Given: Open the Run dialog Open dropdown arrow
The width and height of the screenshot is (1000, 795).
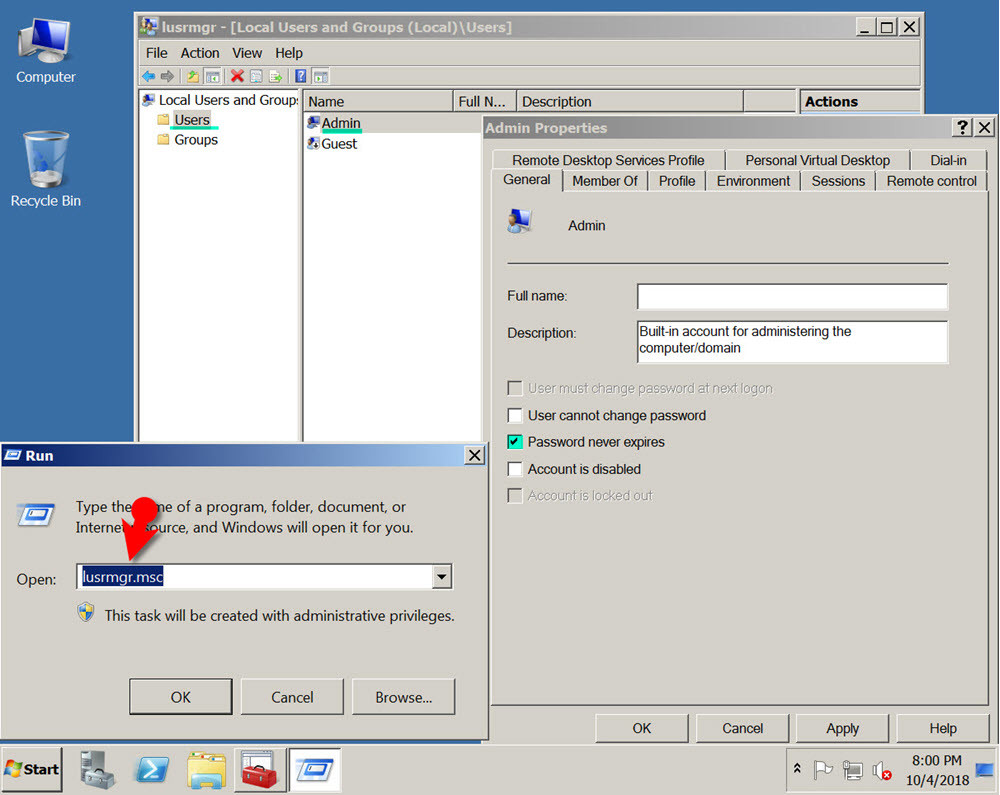Looking at the screenshot, I should pos(441,577).
